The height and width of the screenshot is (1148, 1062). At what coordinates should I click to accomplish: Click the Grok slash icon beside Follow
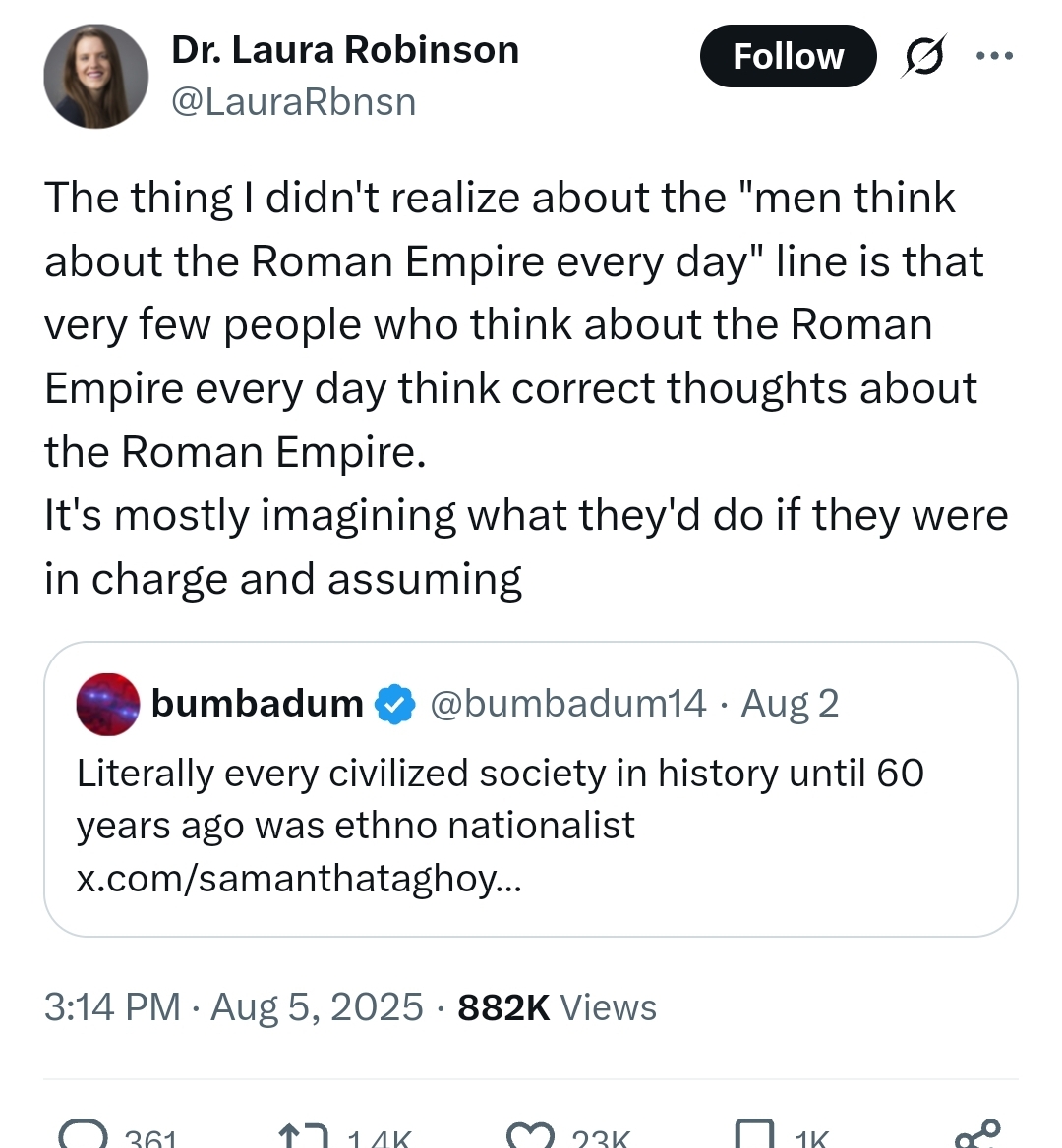coord(924,56)
